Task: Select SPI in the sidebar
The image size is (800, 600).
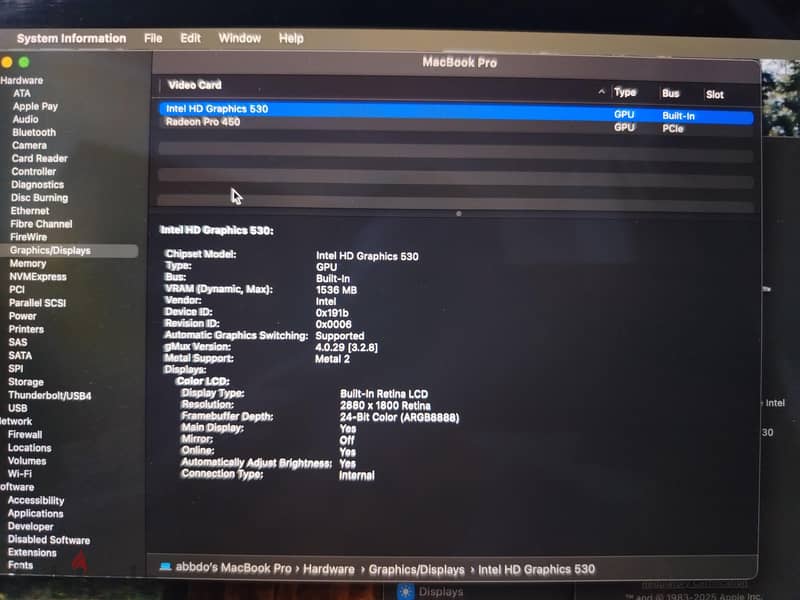Action: (x=16, y=368)
